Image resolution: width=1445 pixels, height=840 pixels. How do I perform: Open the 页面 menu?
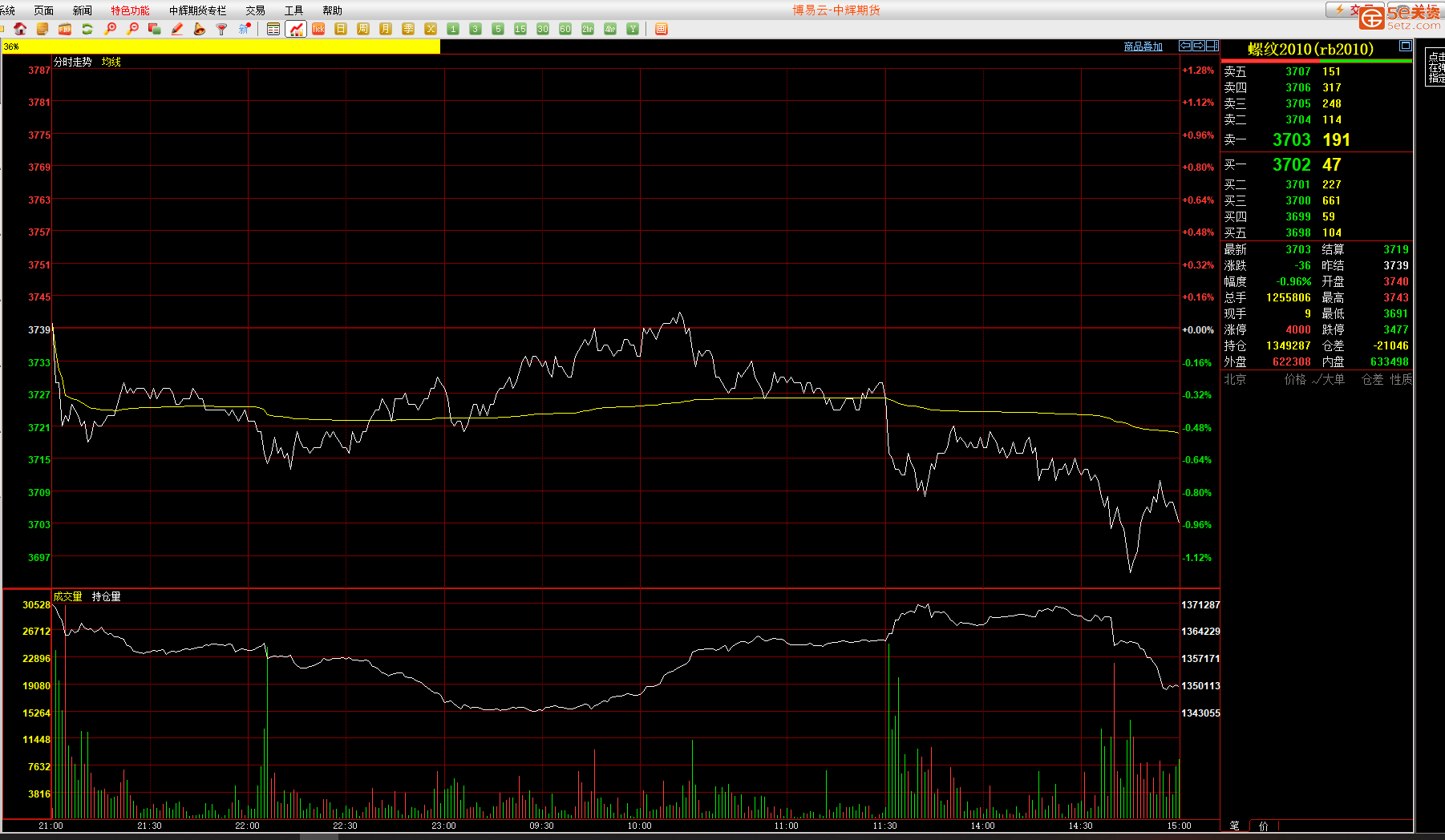point(44,10)
